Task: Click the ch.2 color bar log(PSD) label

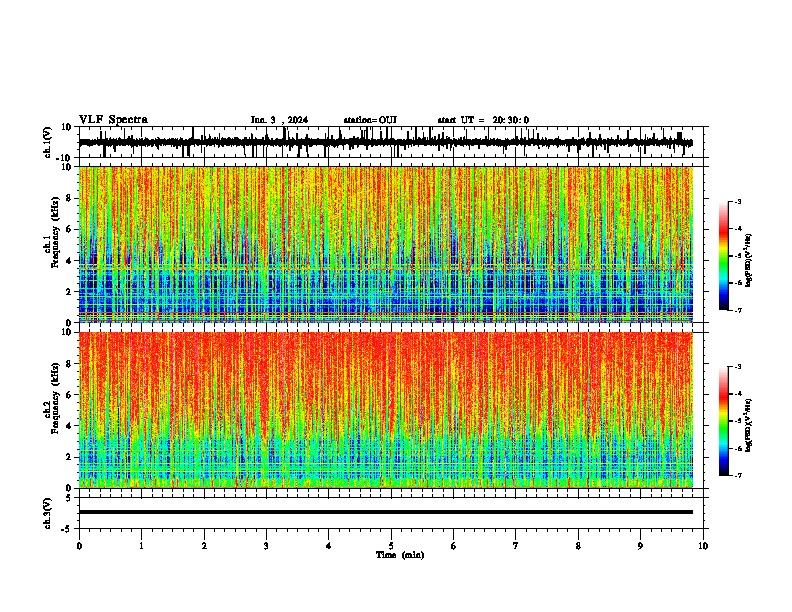Action: [748, 426]
